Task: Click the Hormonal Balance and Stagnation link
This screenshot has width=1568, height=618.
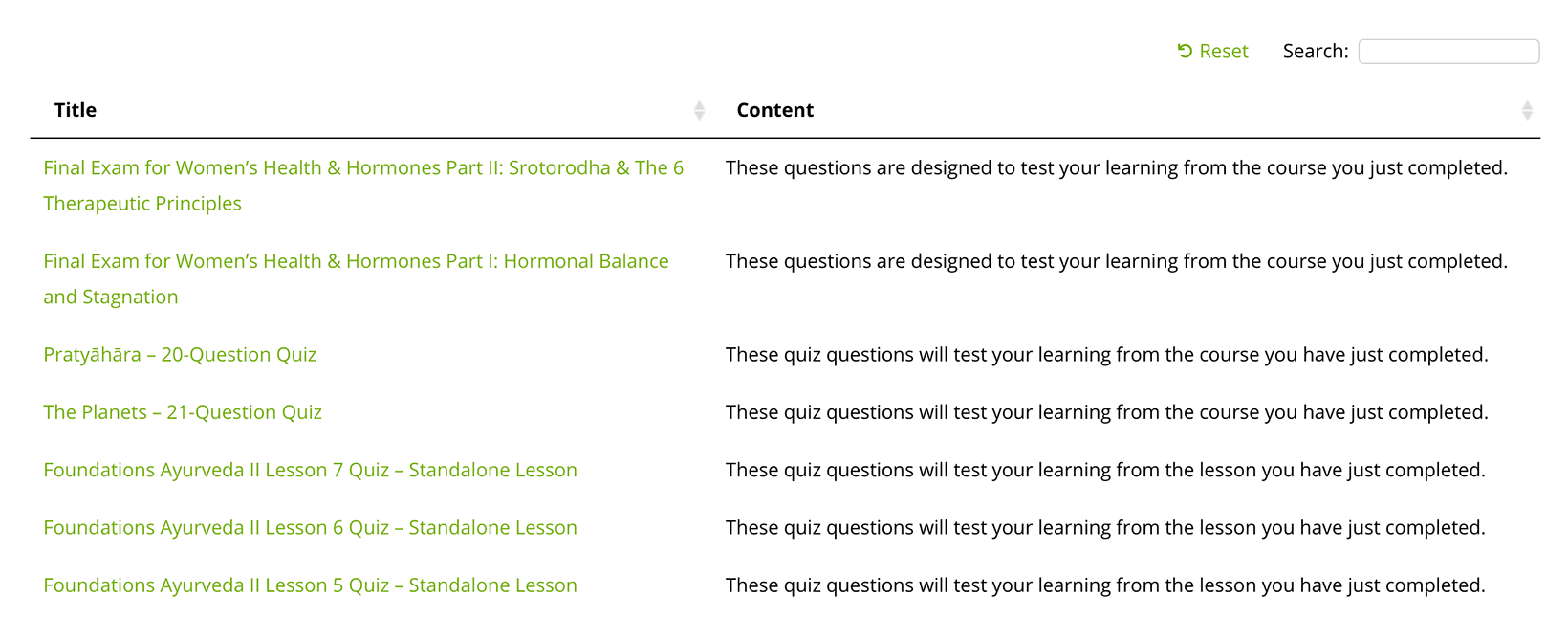Action: [356, 278]
